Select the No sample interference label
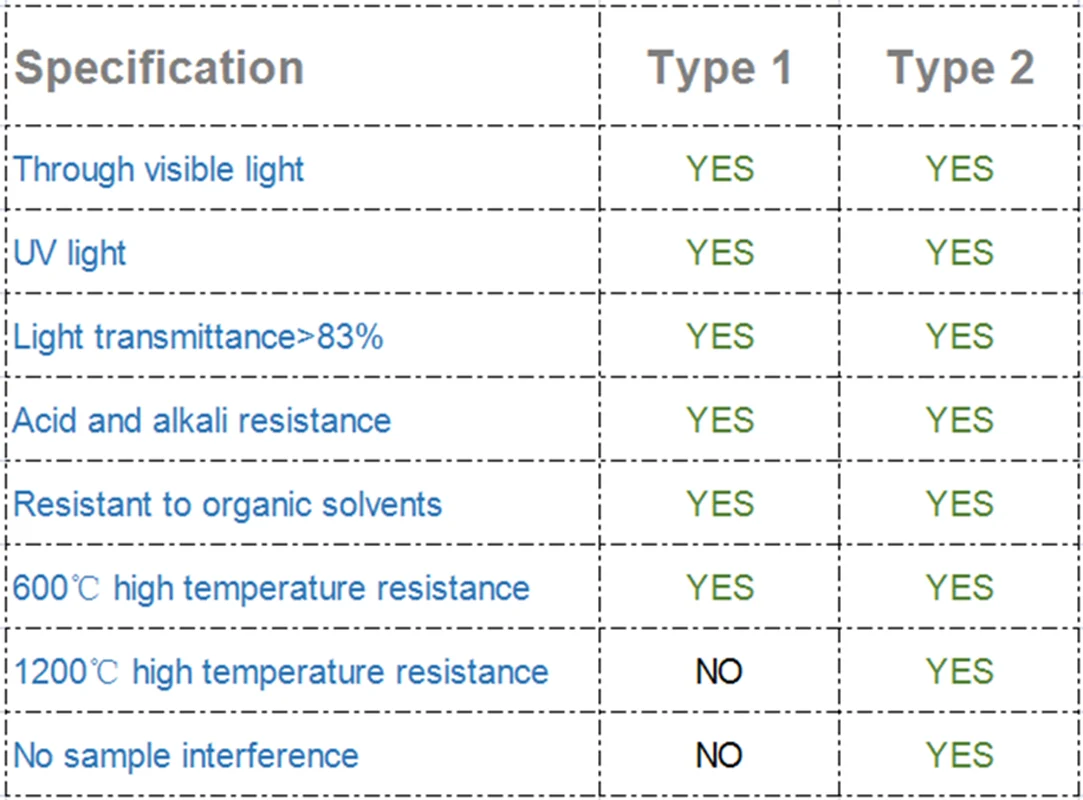The image size is (1083, 800). point(186,755)
